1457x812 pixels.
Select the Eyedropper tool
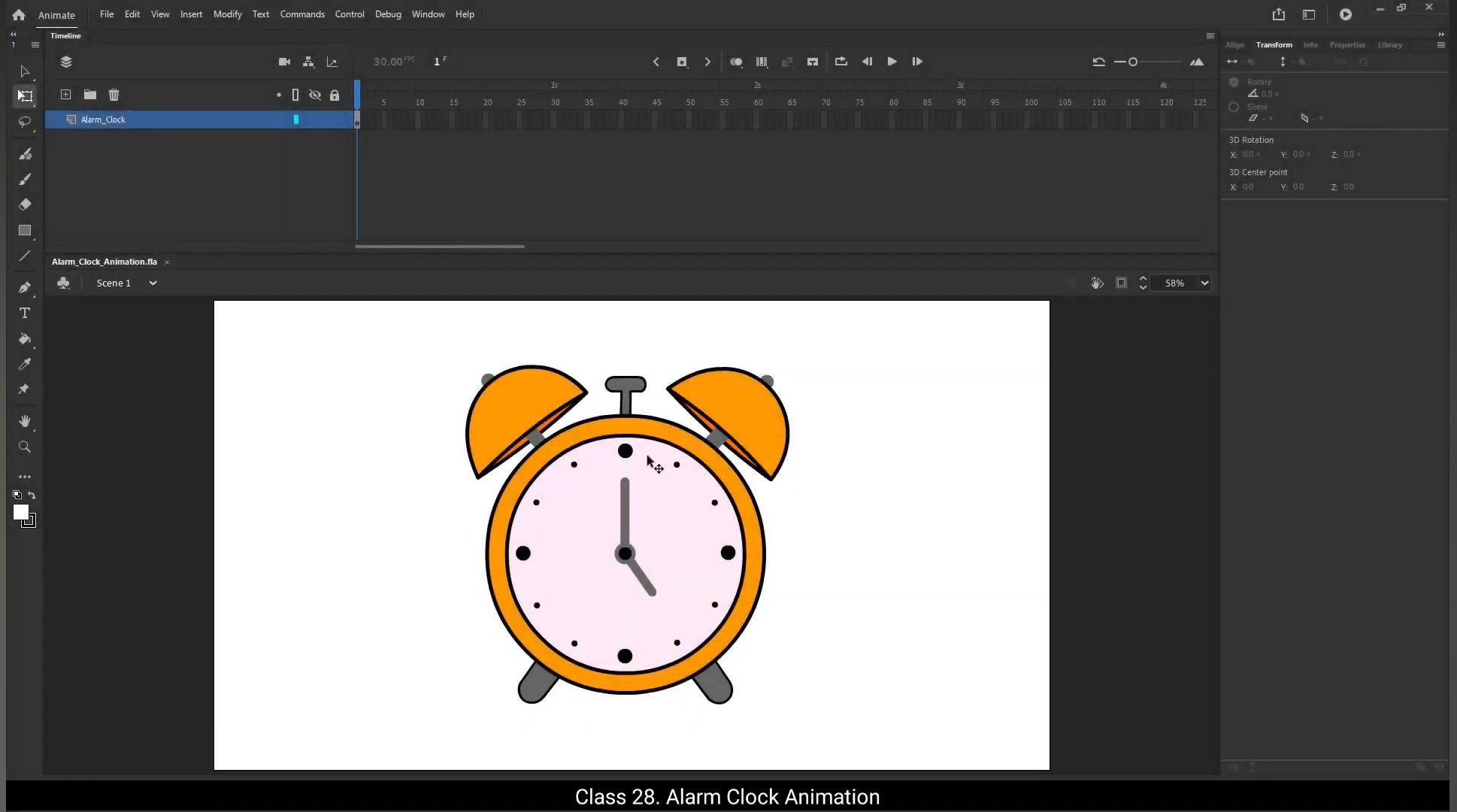(x=25, y=364)
